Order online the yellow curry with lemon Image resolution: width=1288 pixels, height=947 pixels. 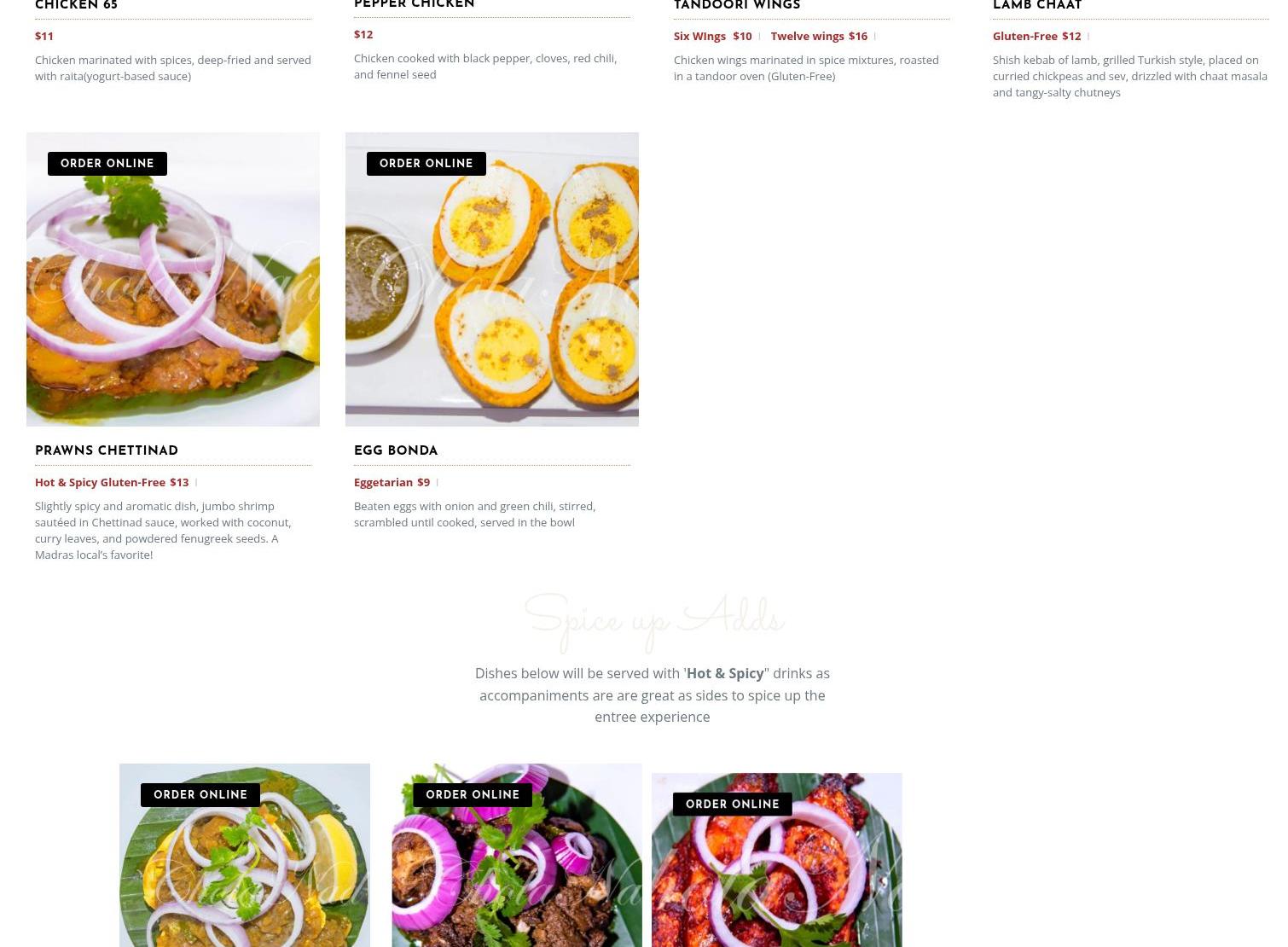[x=200, y=795]
